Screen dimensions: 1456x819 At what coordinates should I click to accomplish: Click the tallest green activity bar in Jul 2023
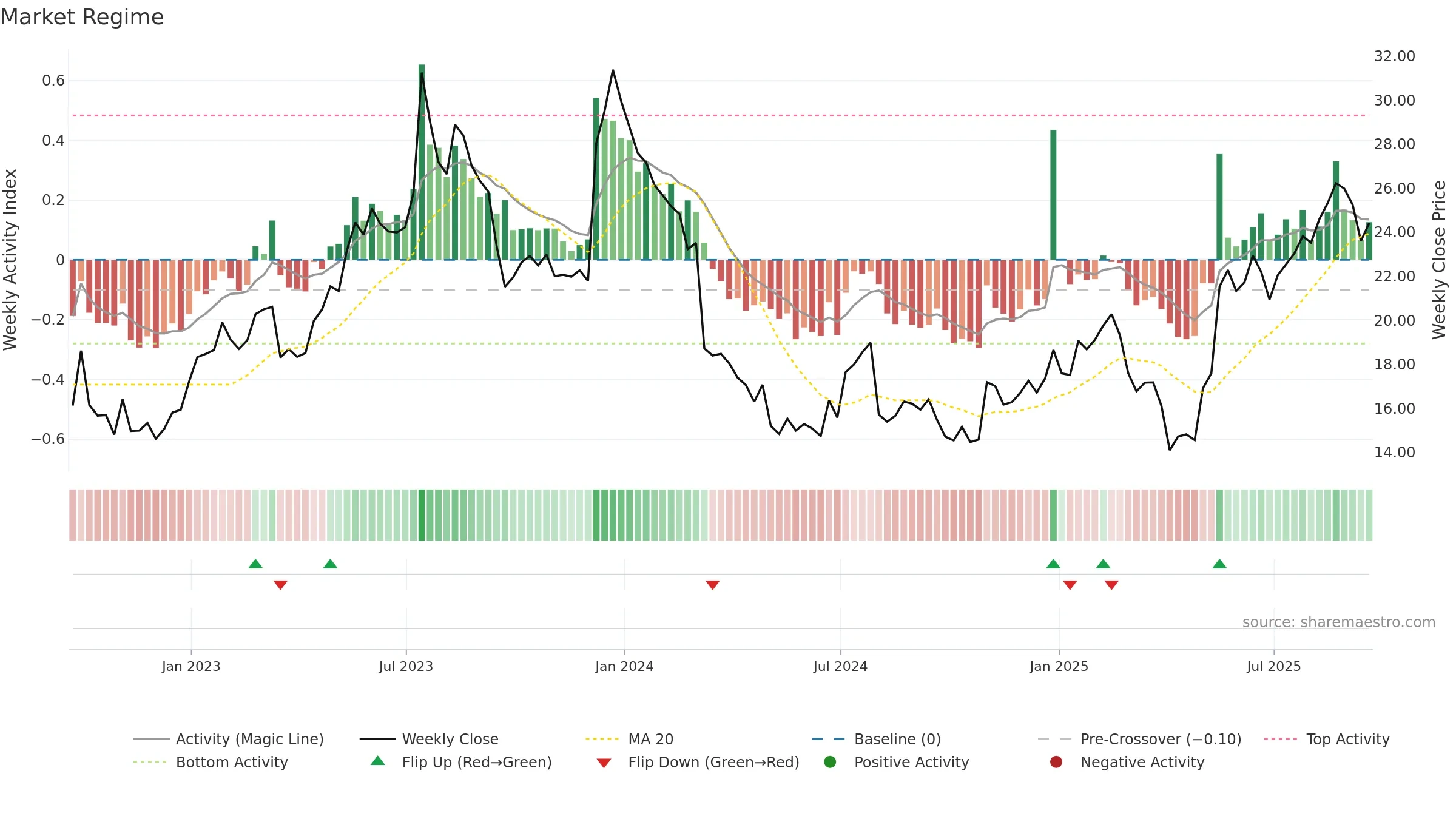[422, 162]
